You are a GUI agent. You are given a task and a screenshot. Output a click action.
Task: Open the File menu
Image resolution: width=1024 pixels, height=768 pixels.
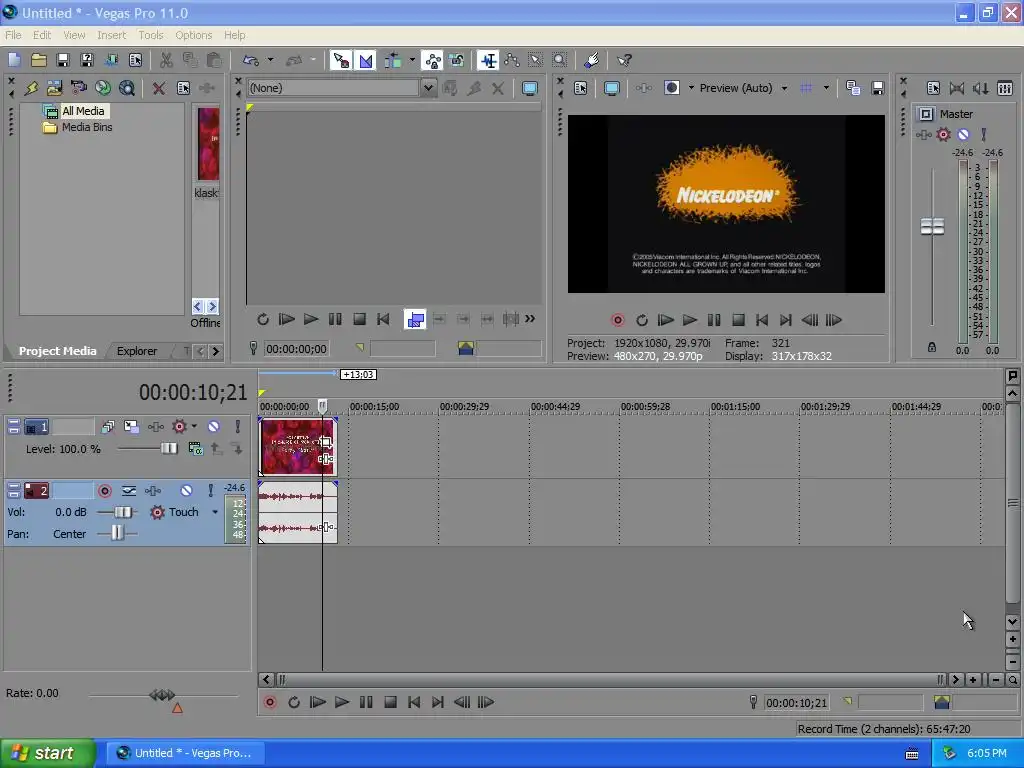13,35
